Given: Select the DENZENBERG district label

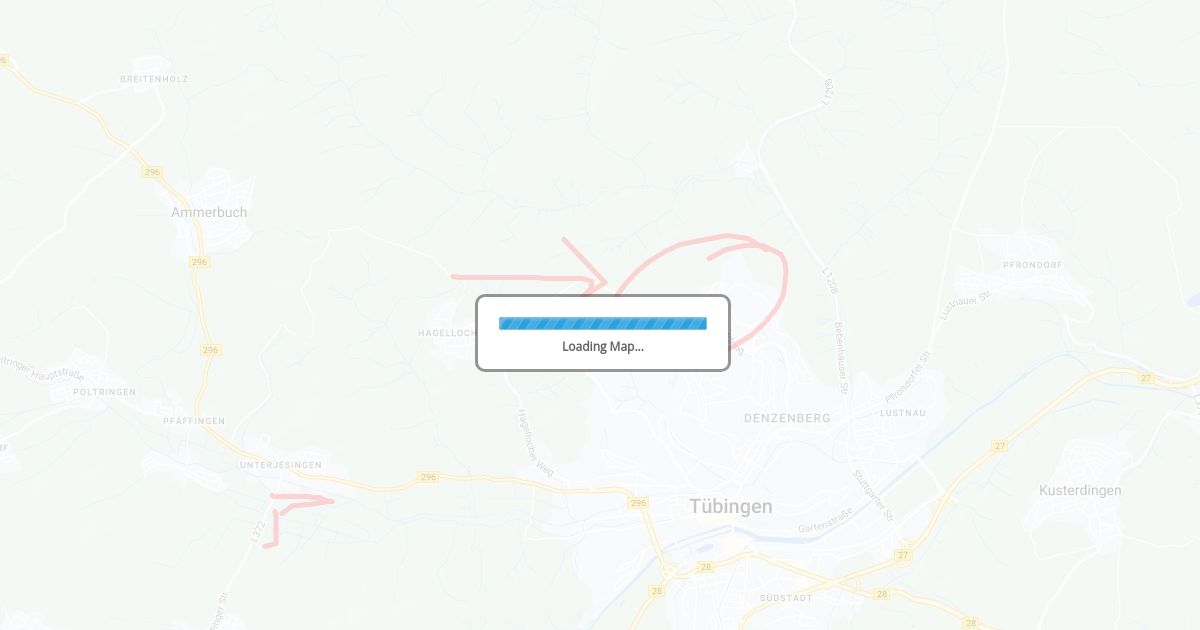Looking at the screenshot, I should tap(787, 418).
